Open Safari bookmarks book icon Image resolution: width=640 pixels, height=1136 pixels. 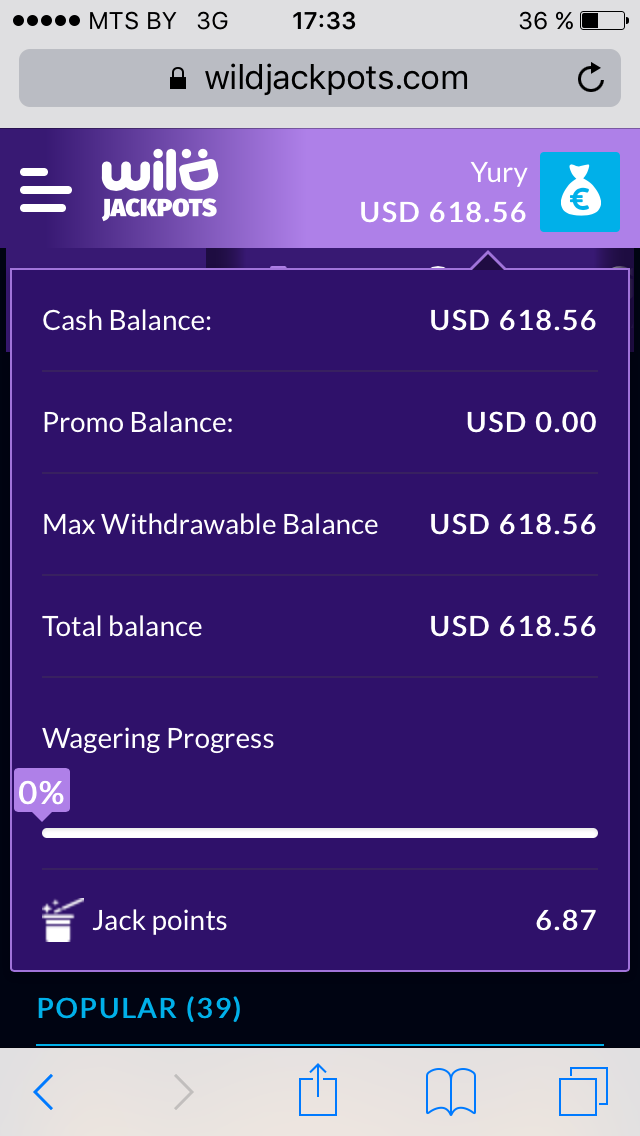tap(450, 1091)
